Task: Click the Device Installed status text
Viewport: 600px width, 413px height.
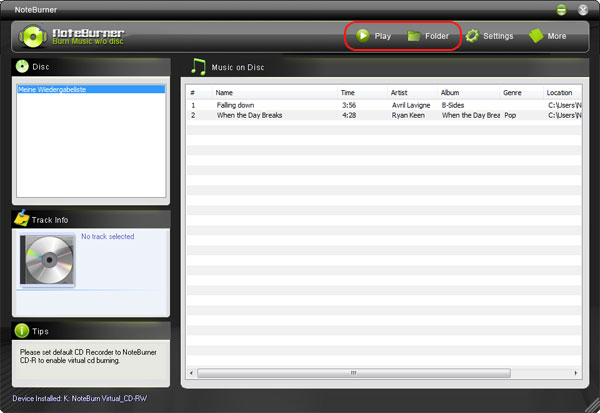Action: (80, 398)
